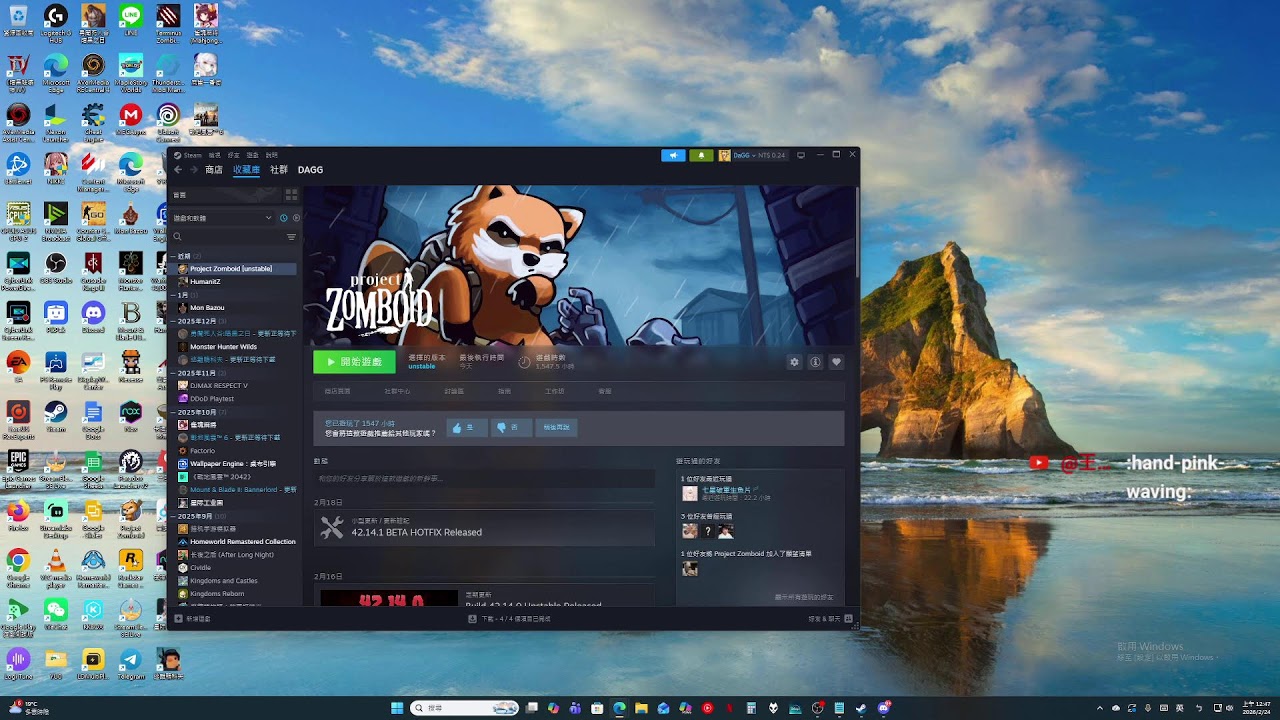Collapse the 2025年12月 group
The height and width of the screenshot is (720, 1280).
click(x=173, y=321)
